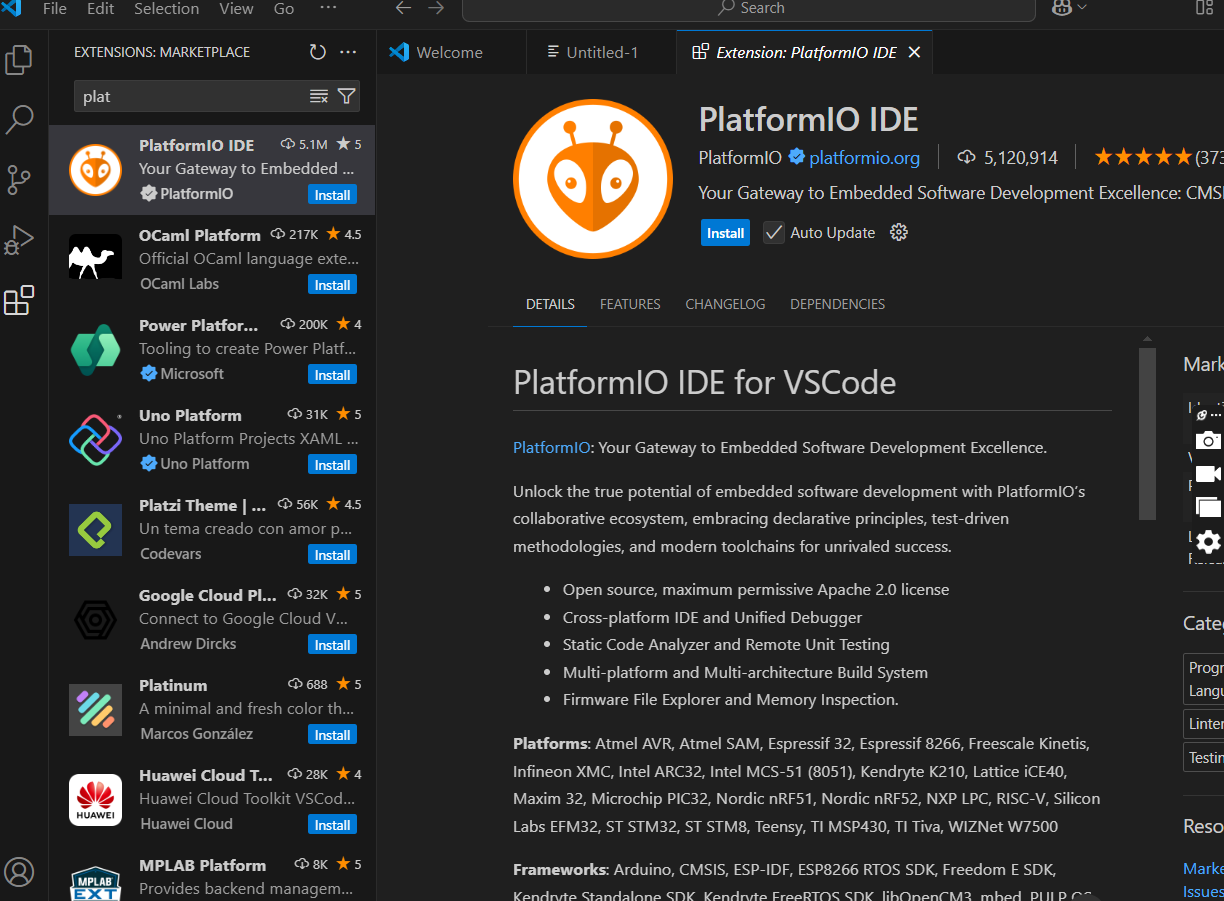Expand the Copilot dropdown chevron
Image resolution: width=1224 pixels, height=901 pixels.
[x=1081, y=8]
